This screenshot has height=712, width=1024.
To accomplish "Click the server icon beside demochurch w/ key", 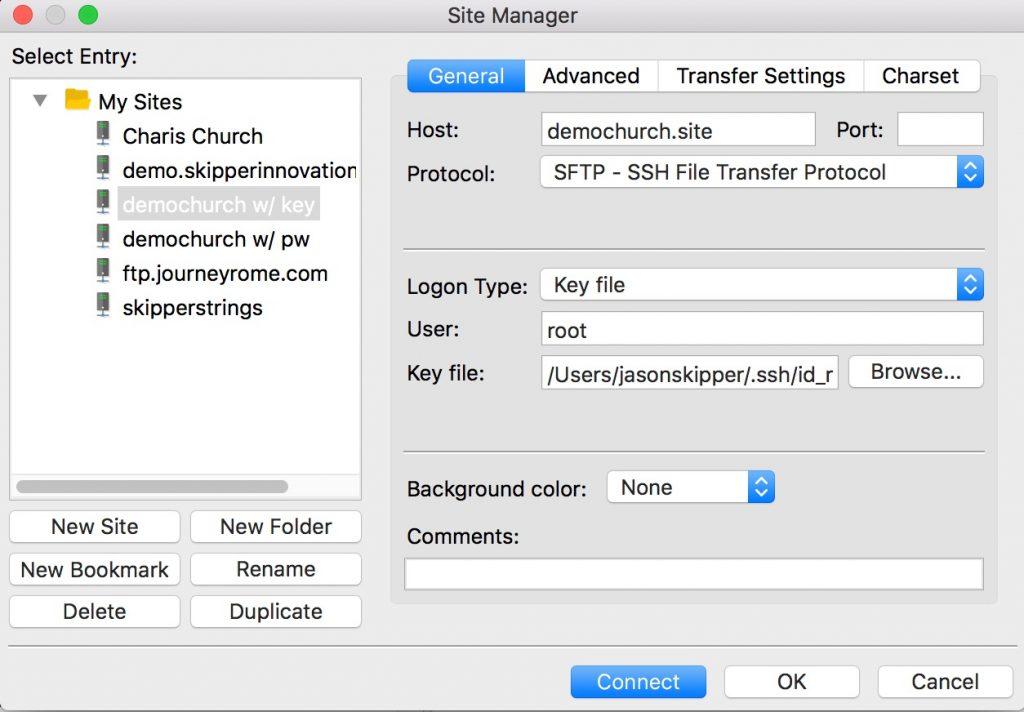I will coord(103,202).
